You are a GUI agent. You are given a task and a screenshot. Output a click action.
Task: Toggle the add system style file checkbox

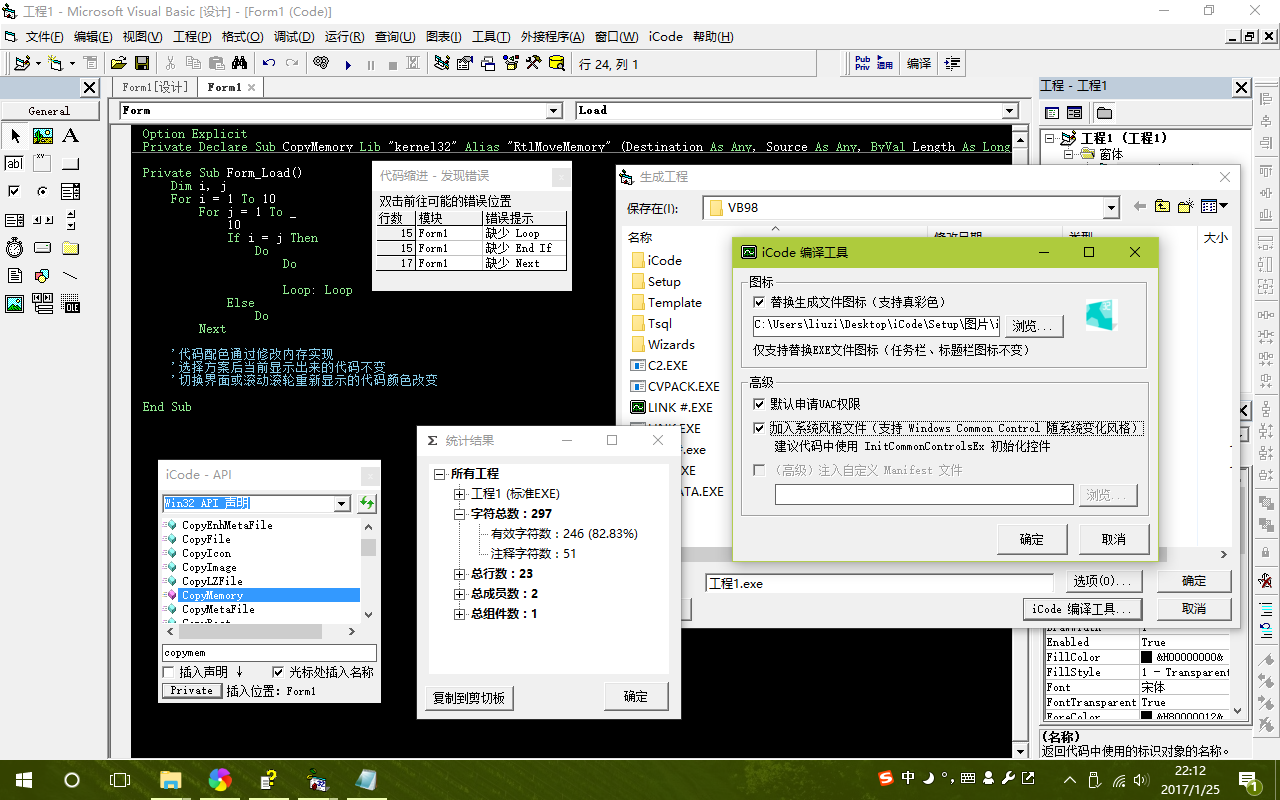coord(759,428)
